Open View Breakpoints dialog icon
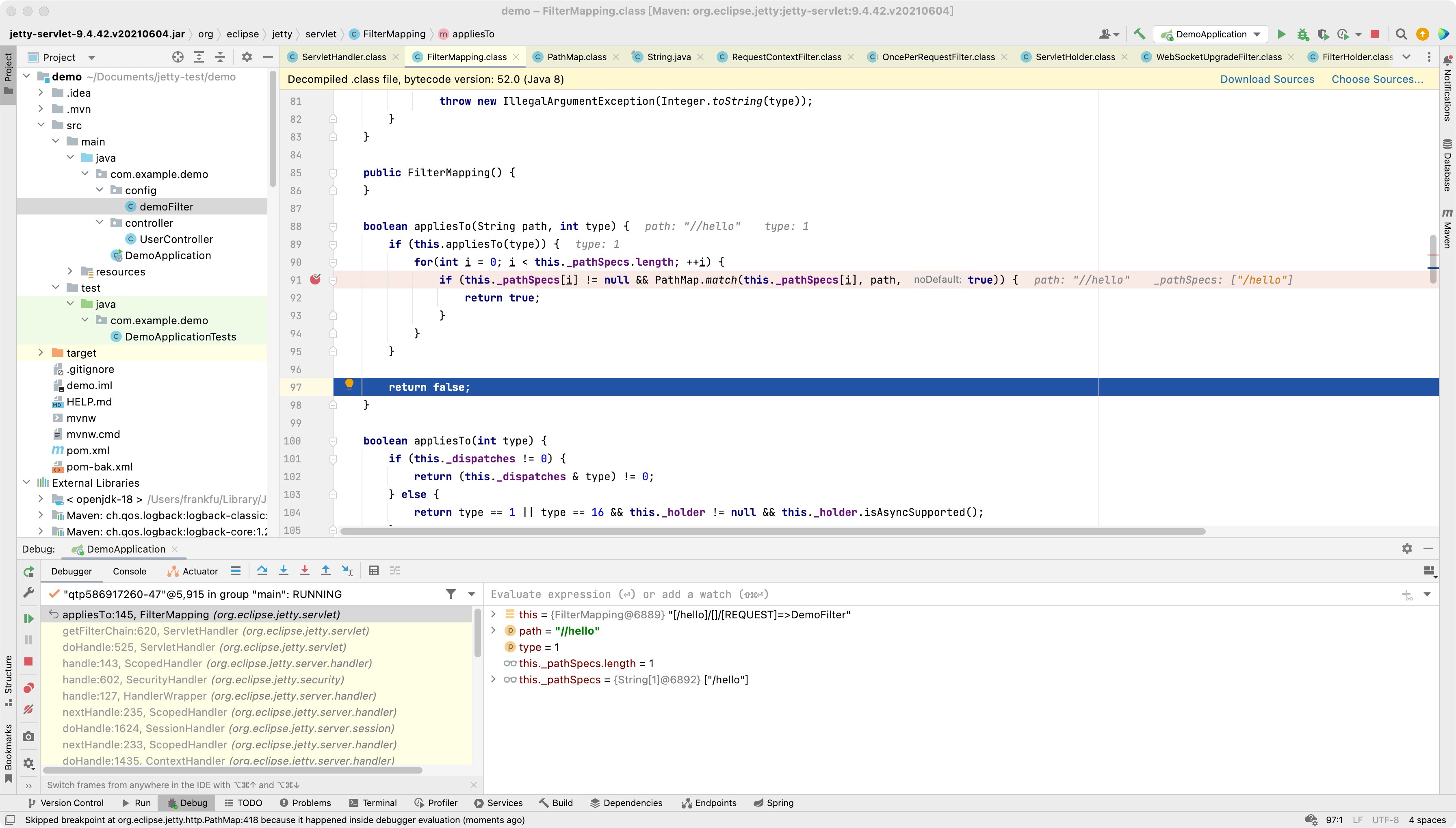The width and height of the screenshot is (1456, 828). [x=28, y=688]
